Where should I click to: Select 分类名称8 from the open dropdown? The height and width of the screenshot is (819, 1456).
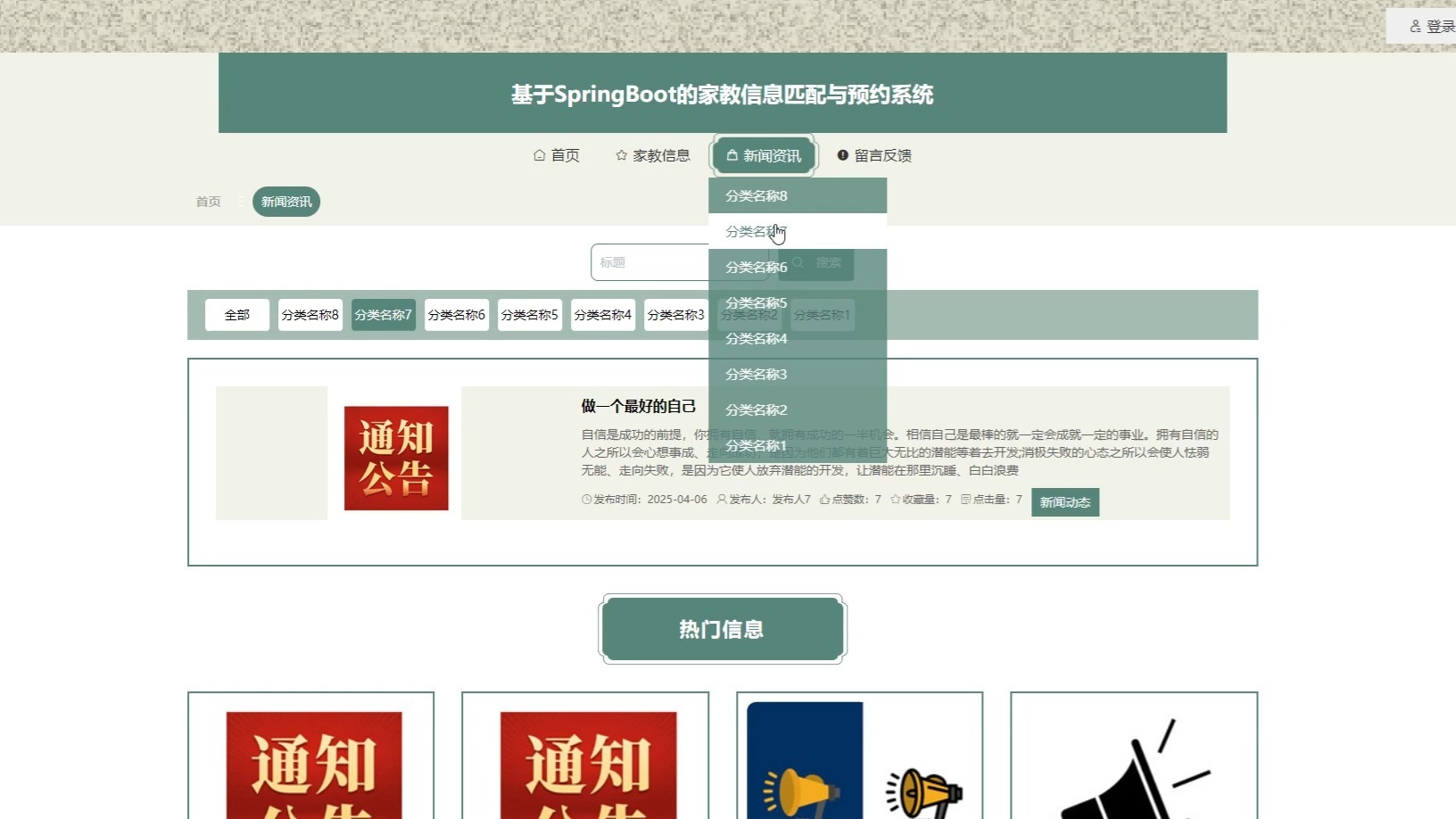(755, 194)
